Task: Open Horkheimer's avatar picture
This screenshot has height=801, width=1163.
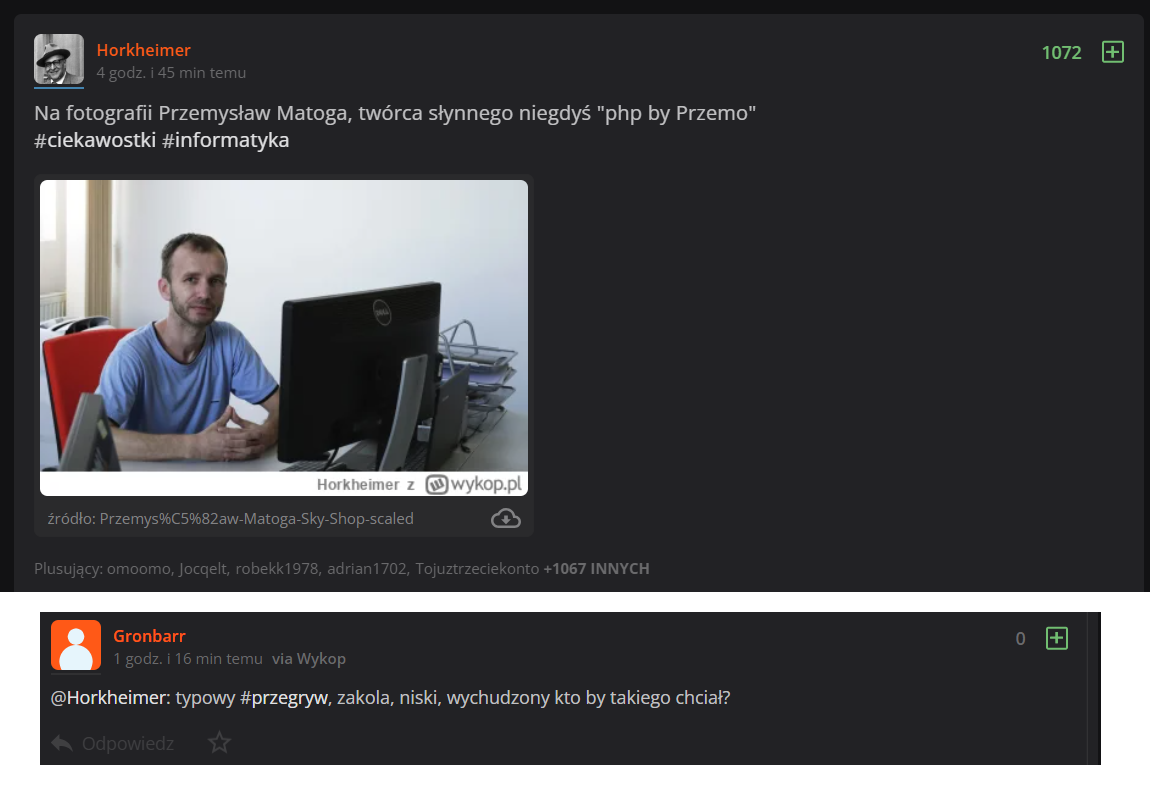Action: [x=59, y=59]
